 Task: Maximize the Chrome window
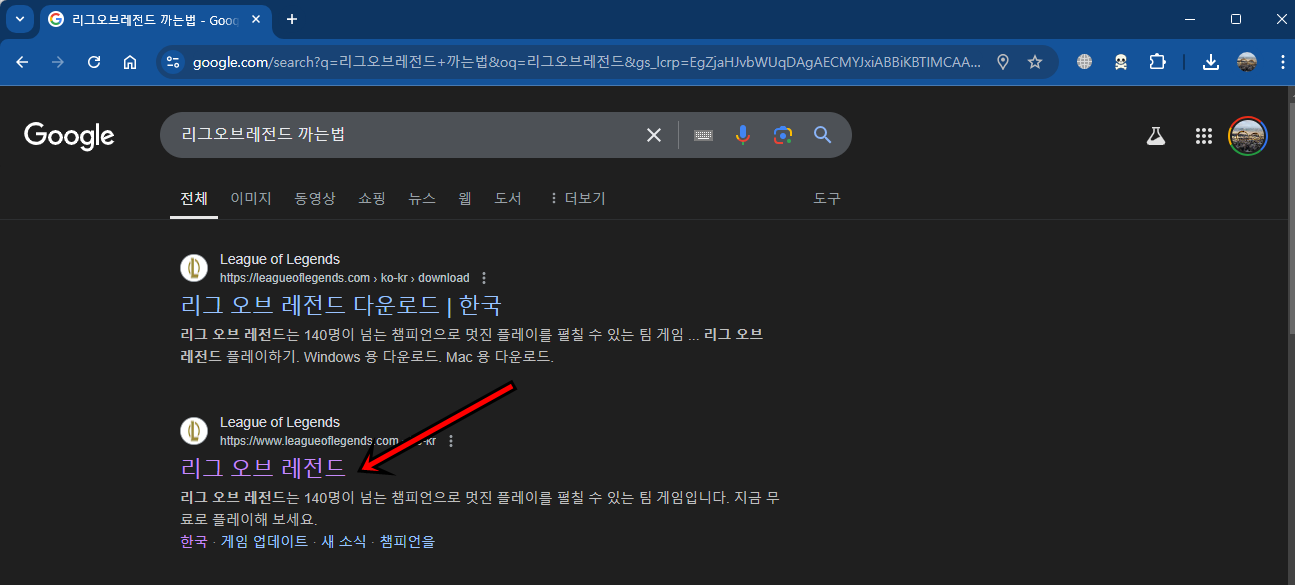1236,19
